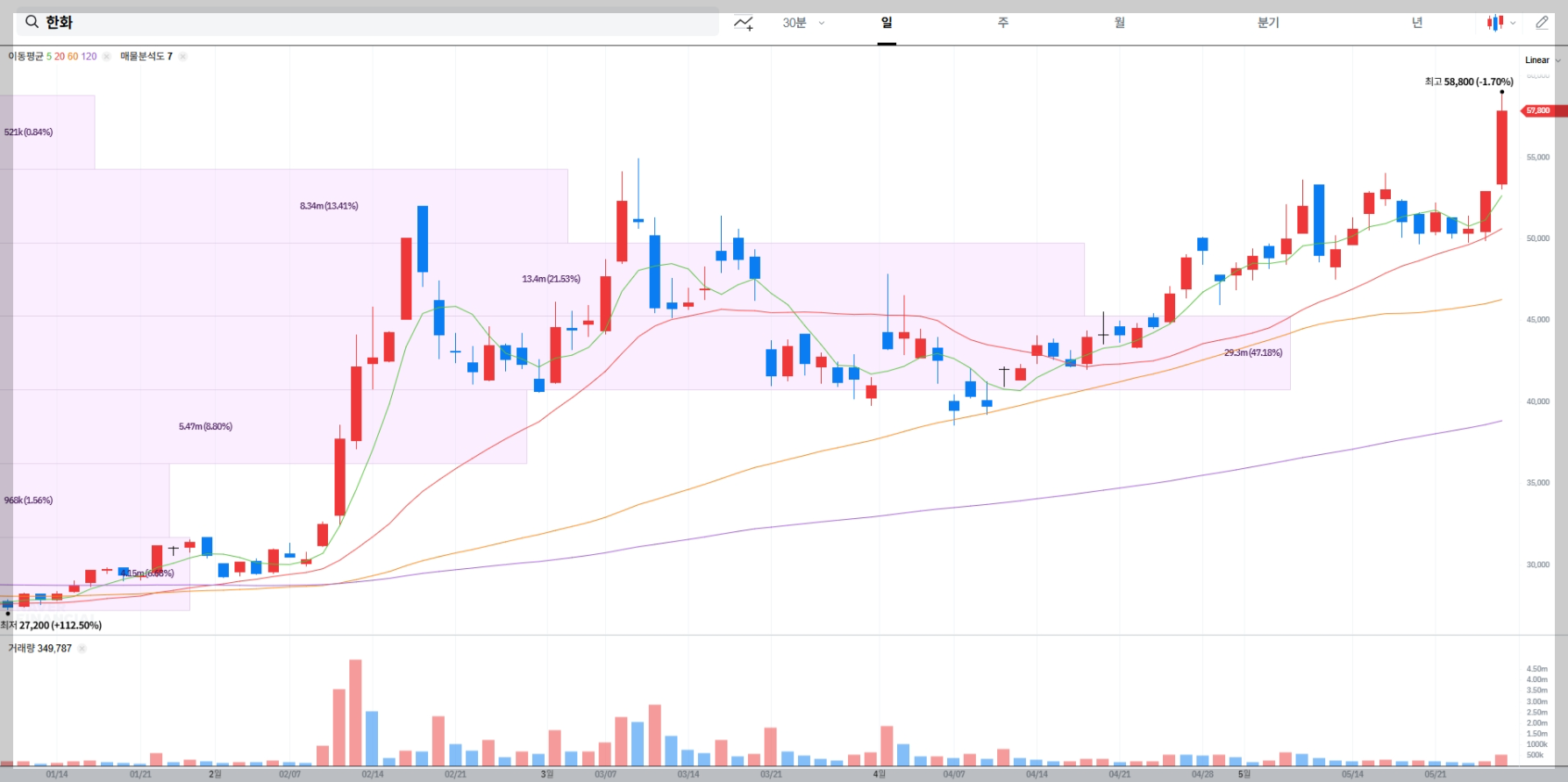Click the search magnifier icon beside 한화
1568x782 pixels.
pyautogui.click(x=32, y=22)
